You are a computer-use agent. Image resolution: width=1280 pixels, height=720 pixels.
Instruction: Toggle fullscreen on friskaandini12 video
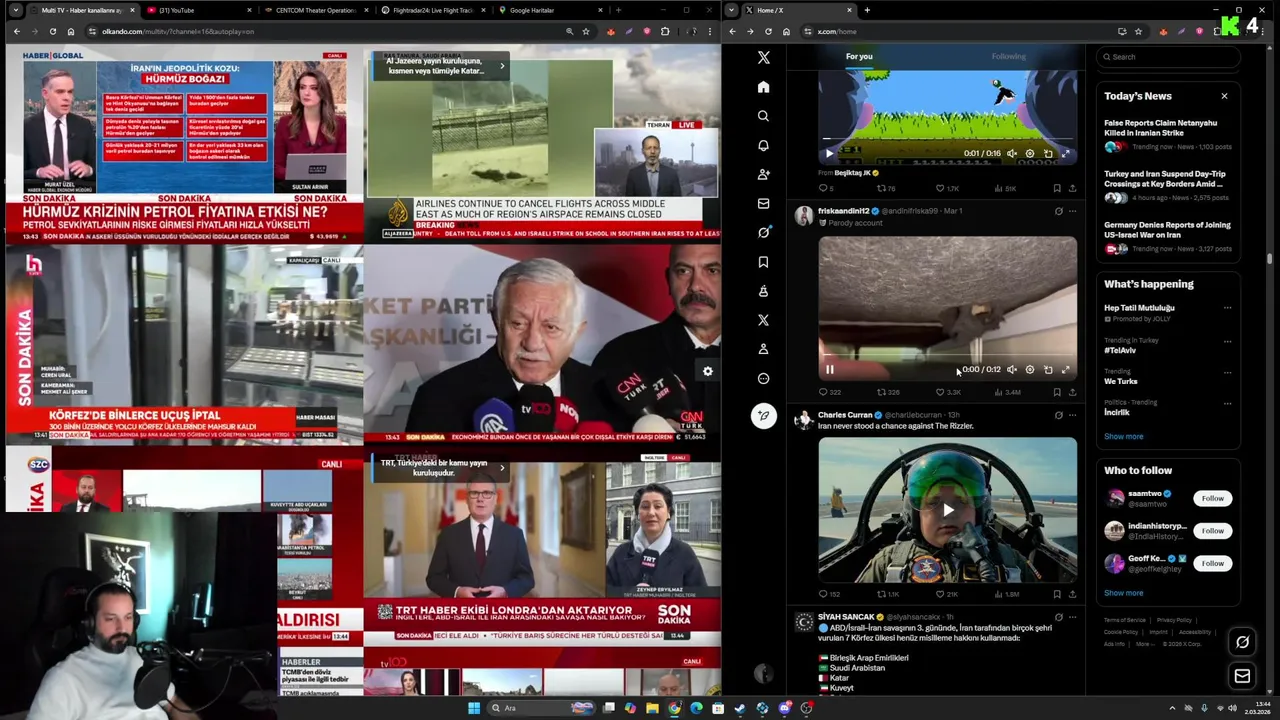coord(1065,369)
